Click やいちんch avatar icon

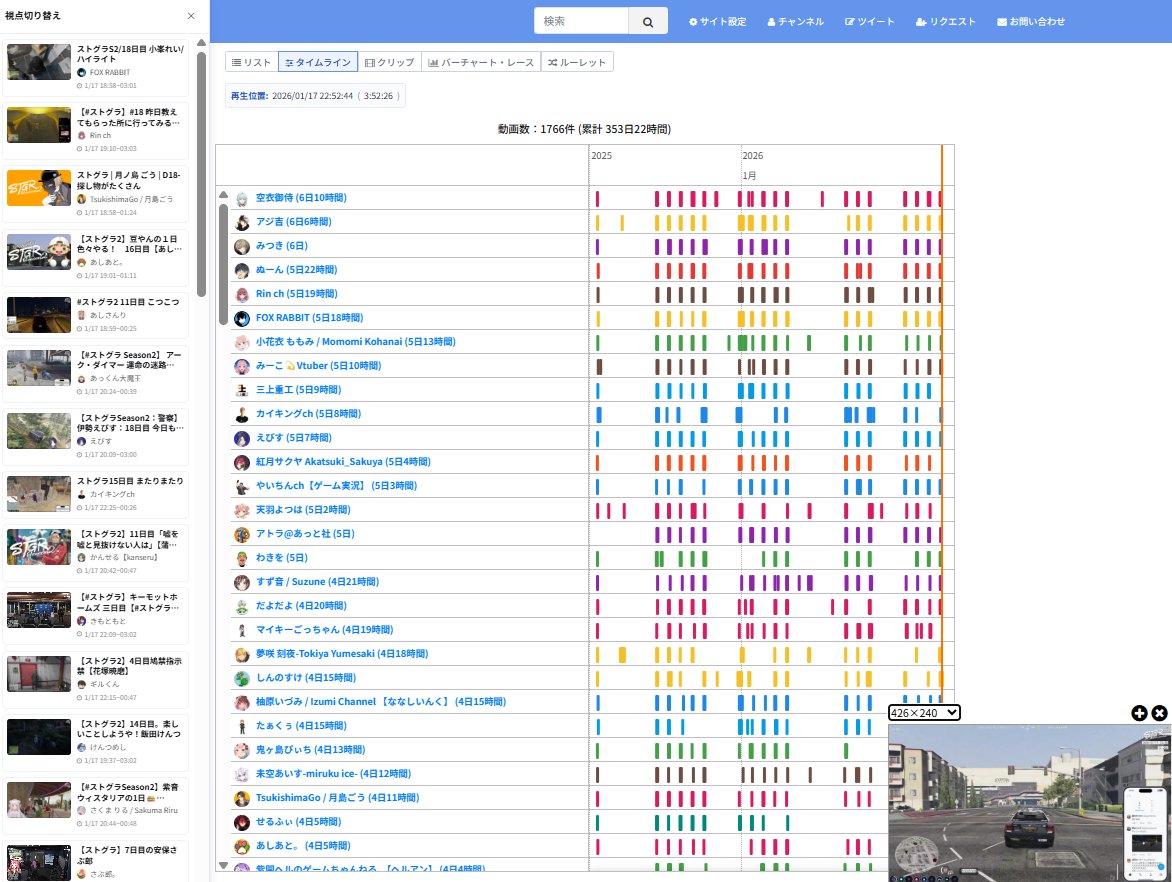(x=241, y=487)
